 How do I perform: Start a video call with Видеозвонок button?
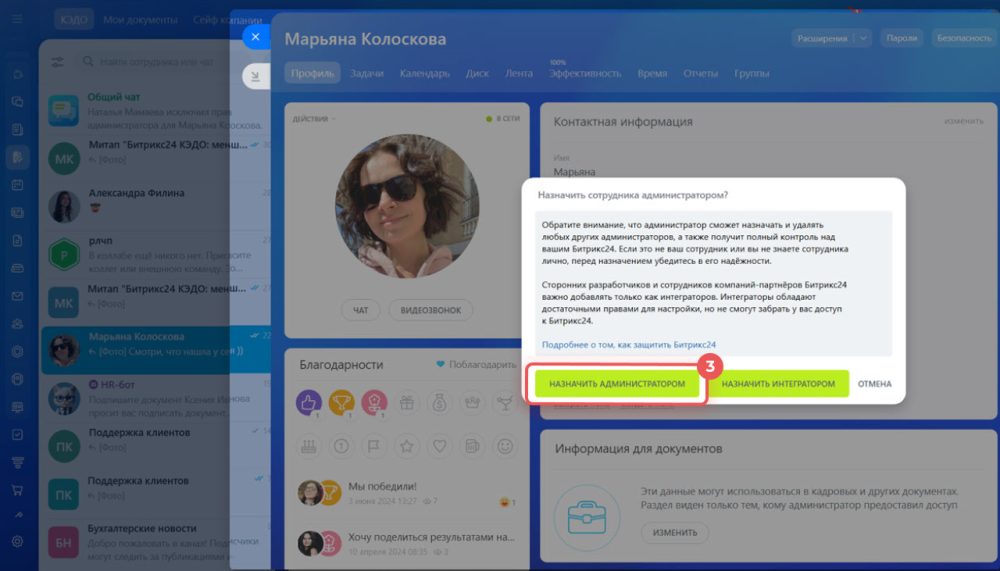430,310
